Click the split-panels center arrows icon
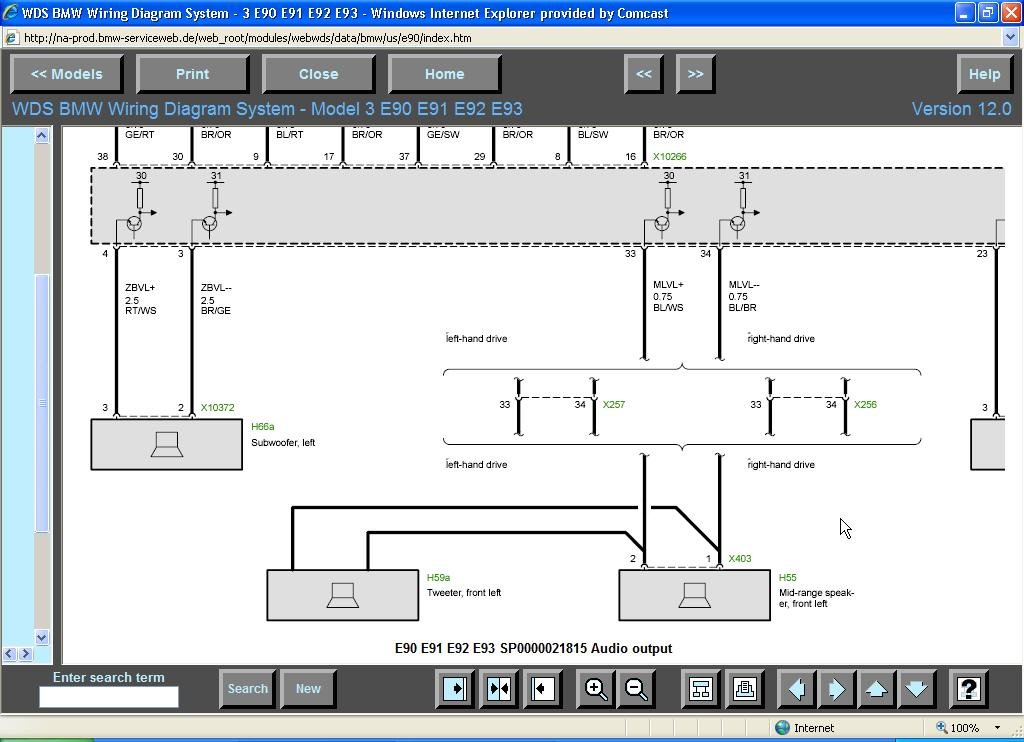 (x=499, y=688)
